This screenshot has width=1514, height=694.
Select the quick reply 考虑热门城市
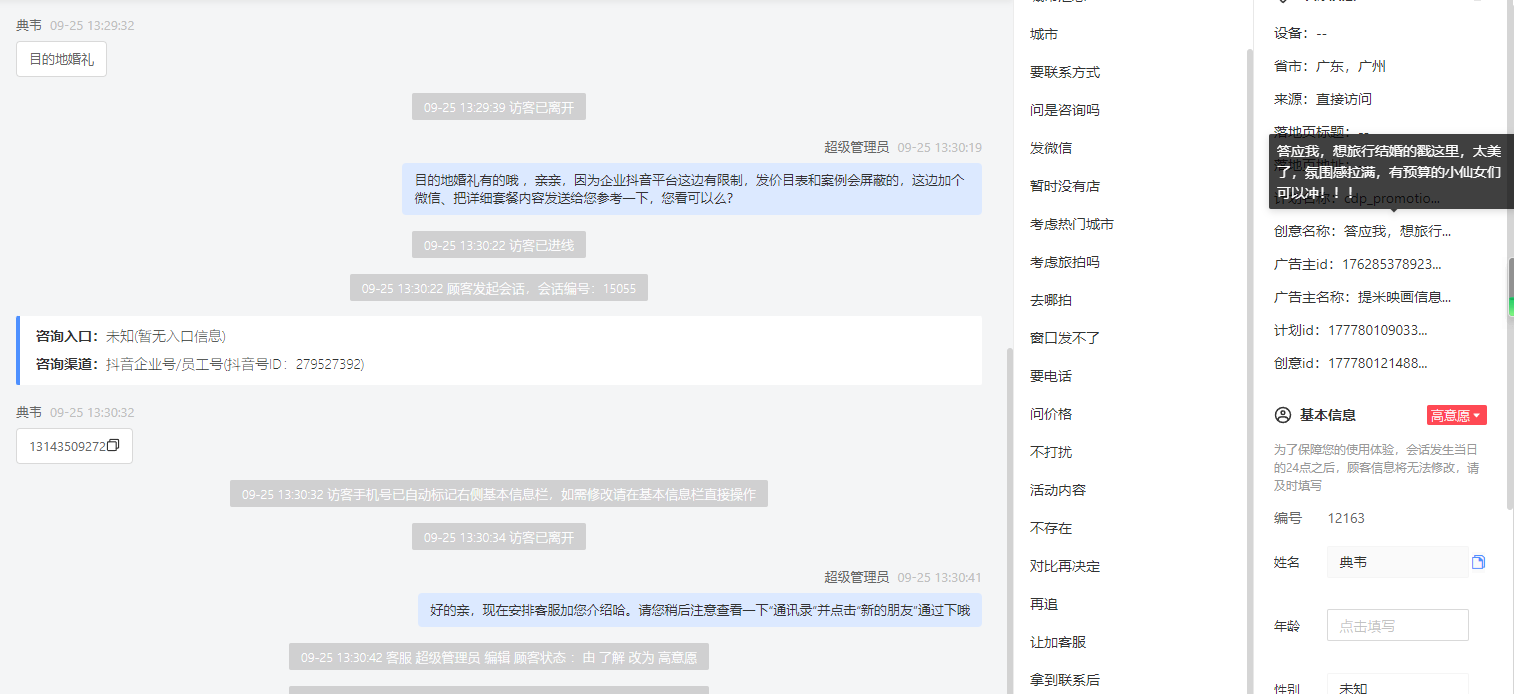tap(1072, 224)
